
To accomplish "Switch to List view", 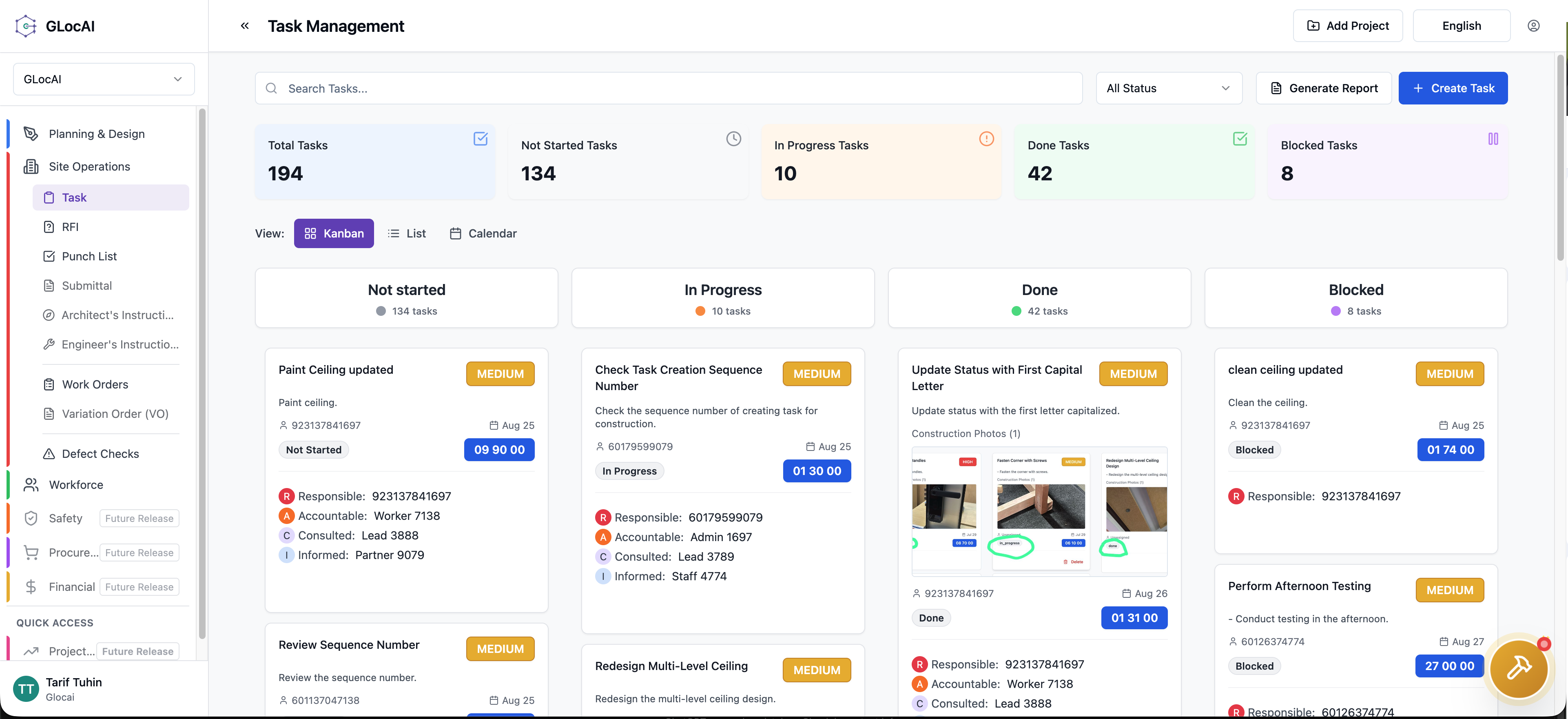I will coord(407,233).
